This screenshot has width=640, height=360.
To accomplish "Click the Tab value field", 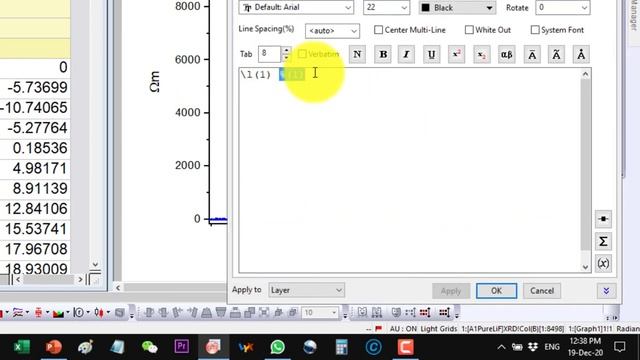I will [269, 54].
